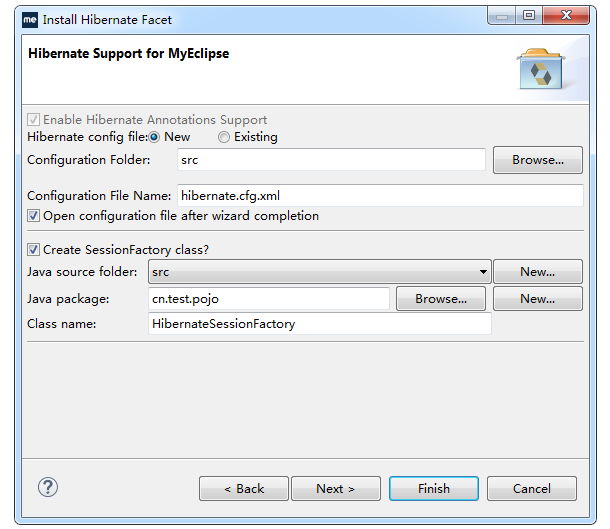Toggle Enable Hibernate Annotations Support checkbox
The image size is (610, 529).
33,119
